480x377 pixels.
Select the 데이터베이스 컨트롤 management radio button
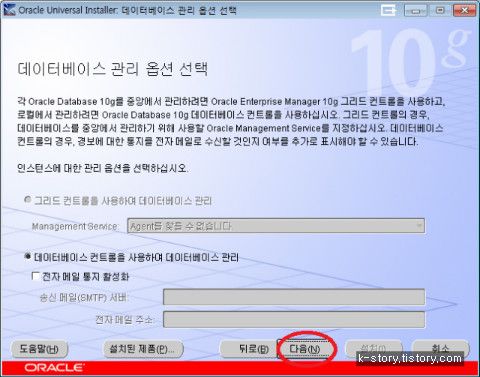click(28, 256)
